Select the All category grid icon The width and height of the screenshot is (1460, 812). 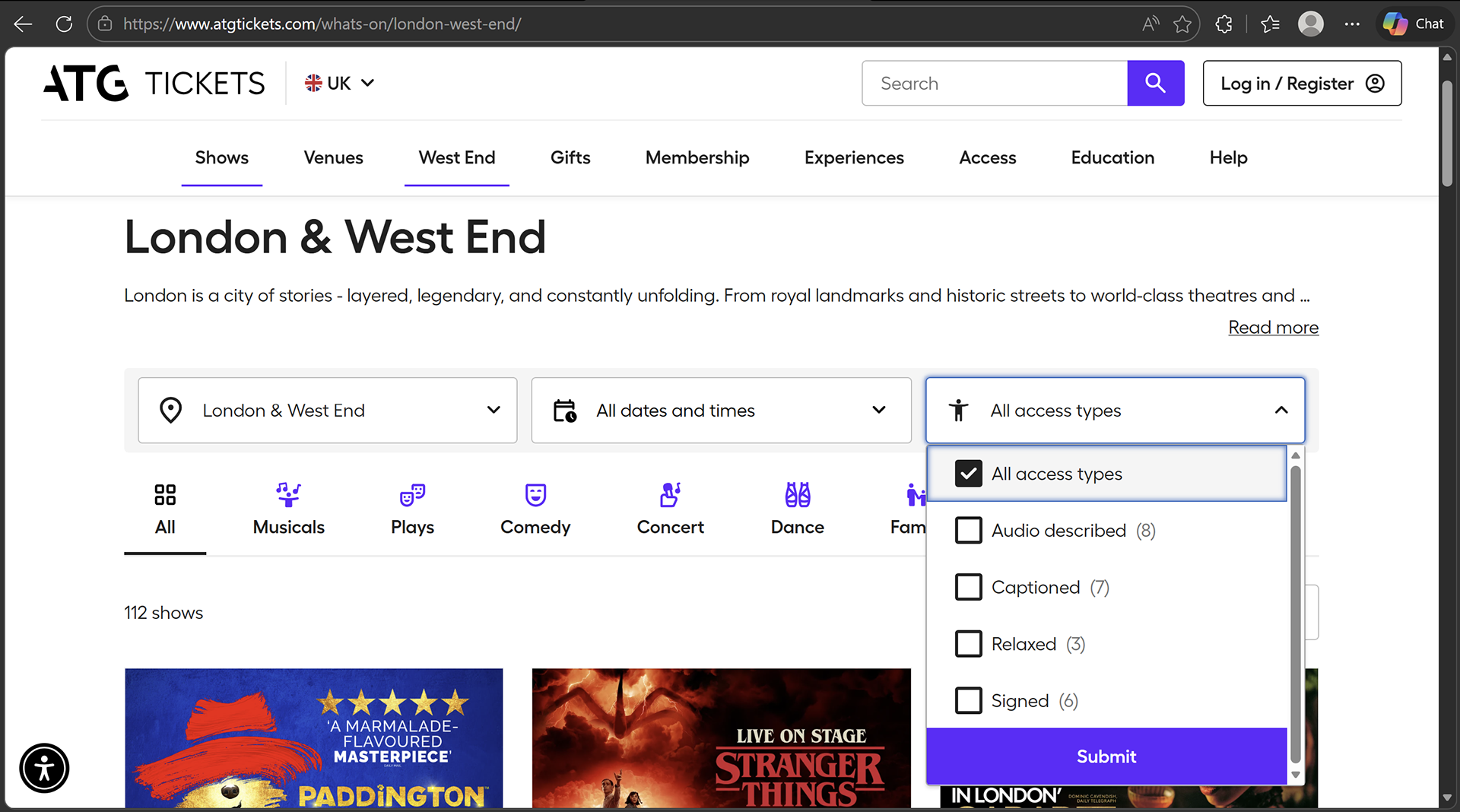tap(165, 494)
